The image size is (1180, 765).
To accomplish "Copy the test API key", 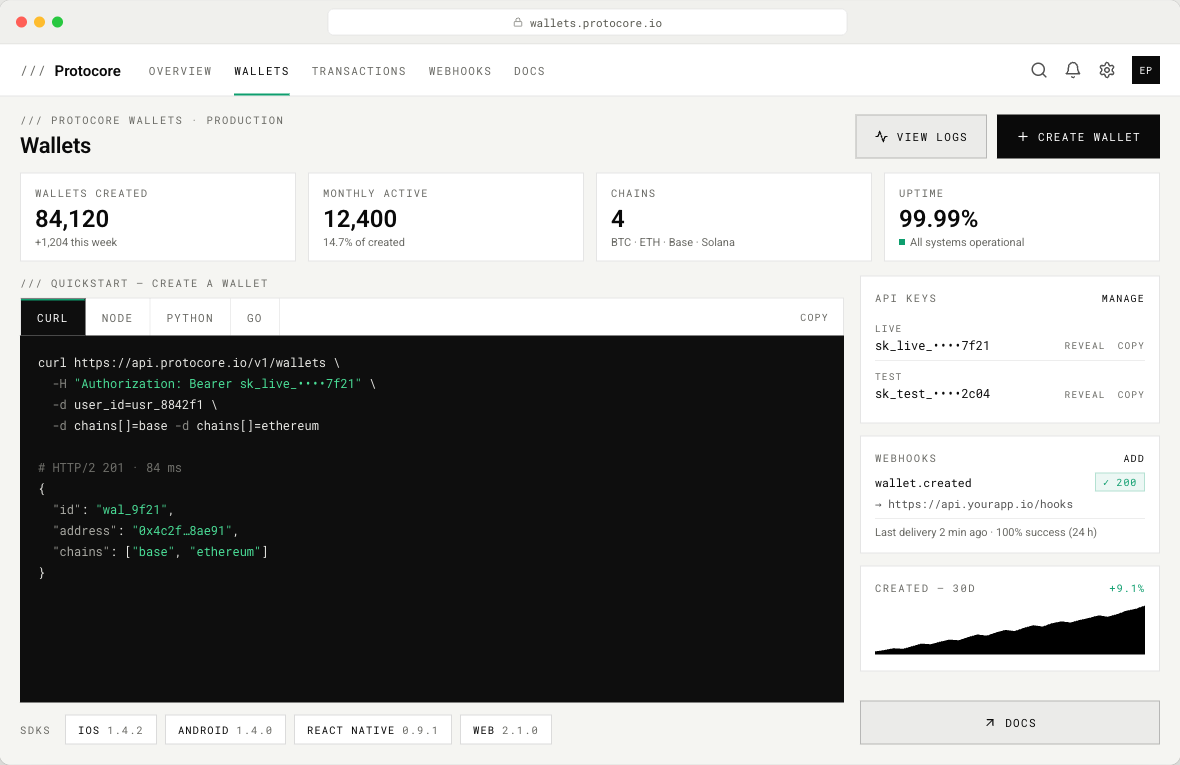I will tap(1130, 394).
